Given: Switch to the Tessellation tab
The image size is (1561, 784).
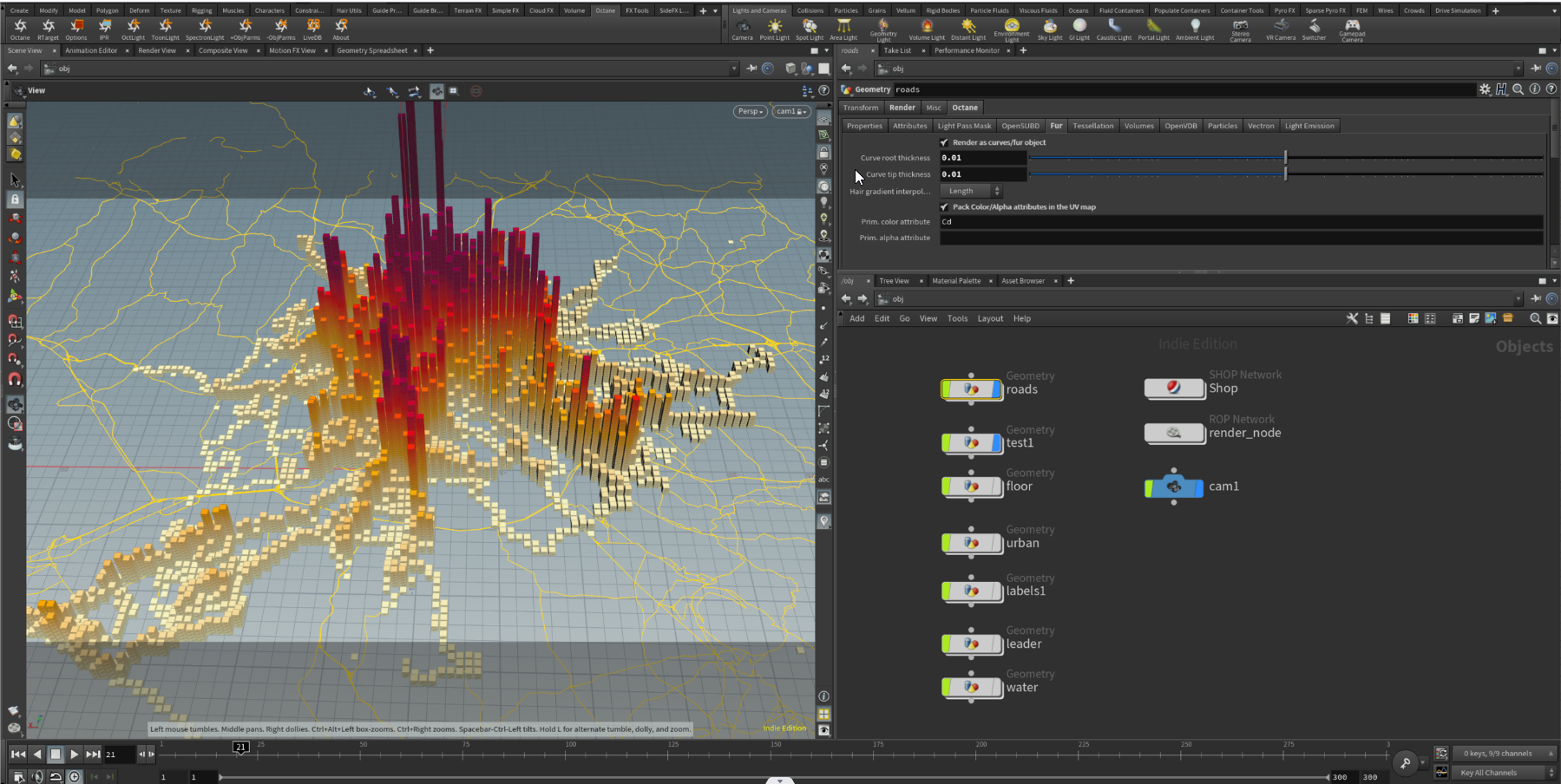Looking at the screenshot, I should point(1092,126).
